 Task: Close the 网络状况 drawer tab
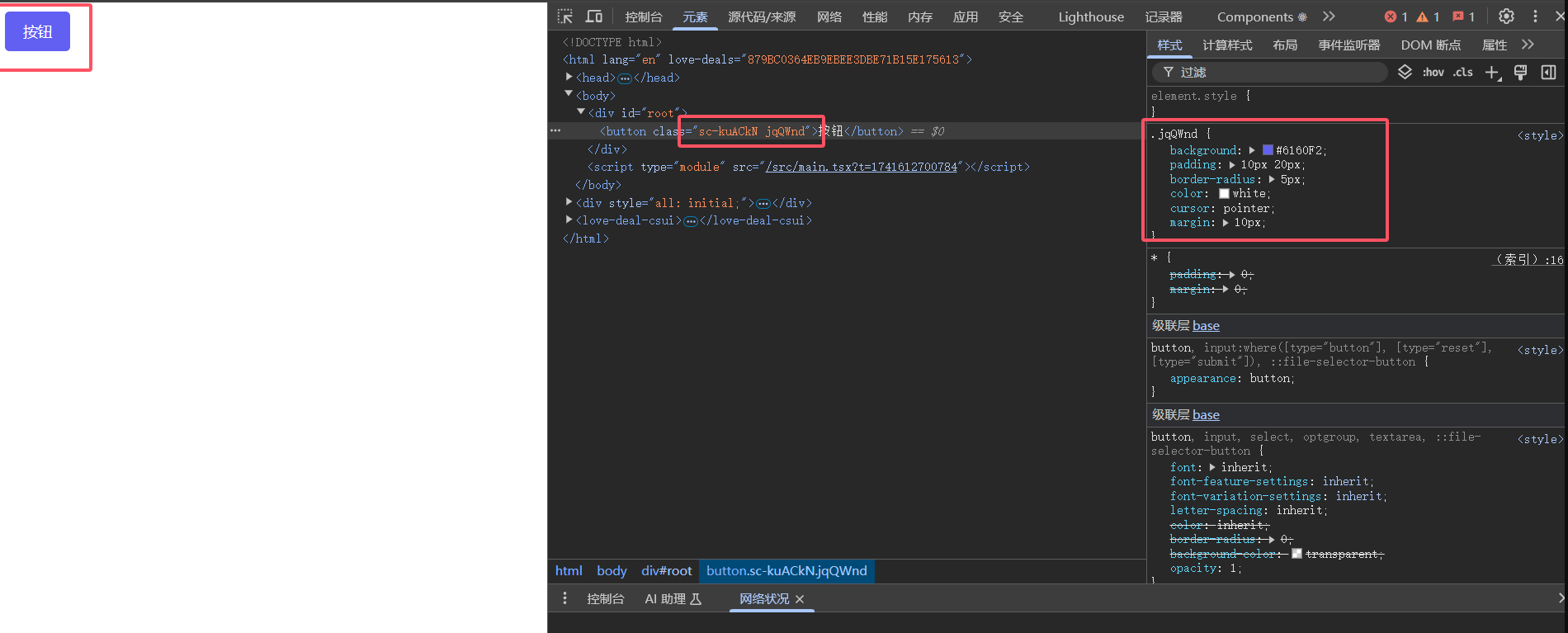(x=800, y=599)
